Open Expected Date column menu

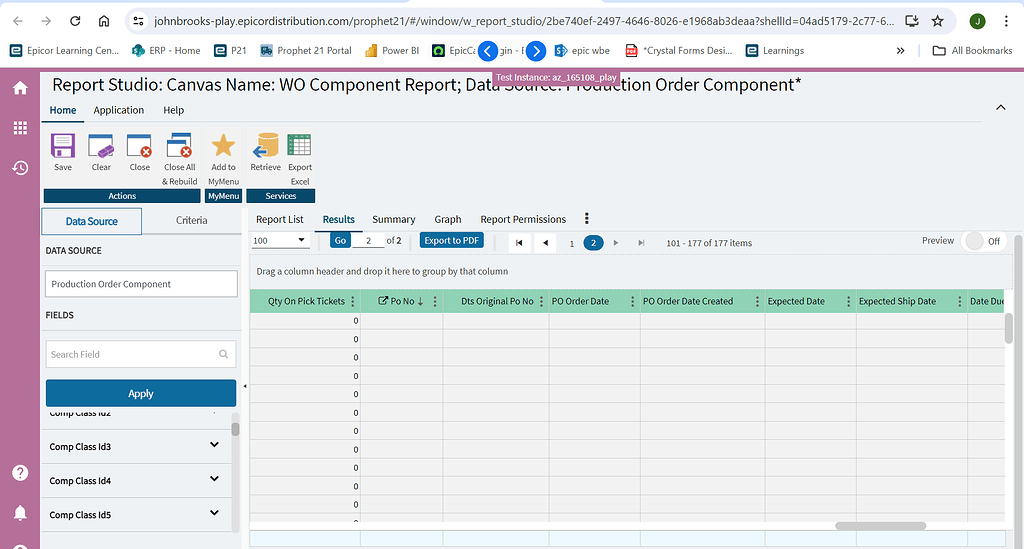click(x=848, y=301)
